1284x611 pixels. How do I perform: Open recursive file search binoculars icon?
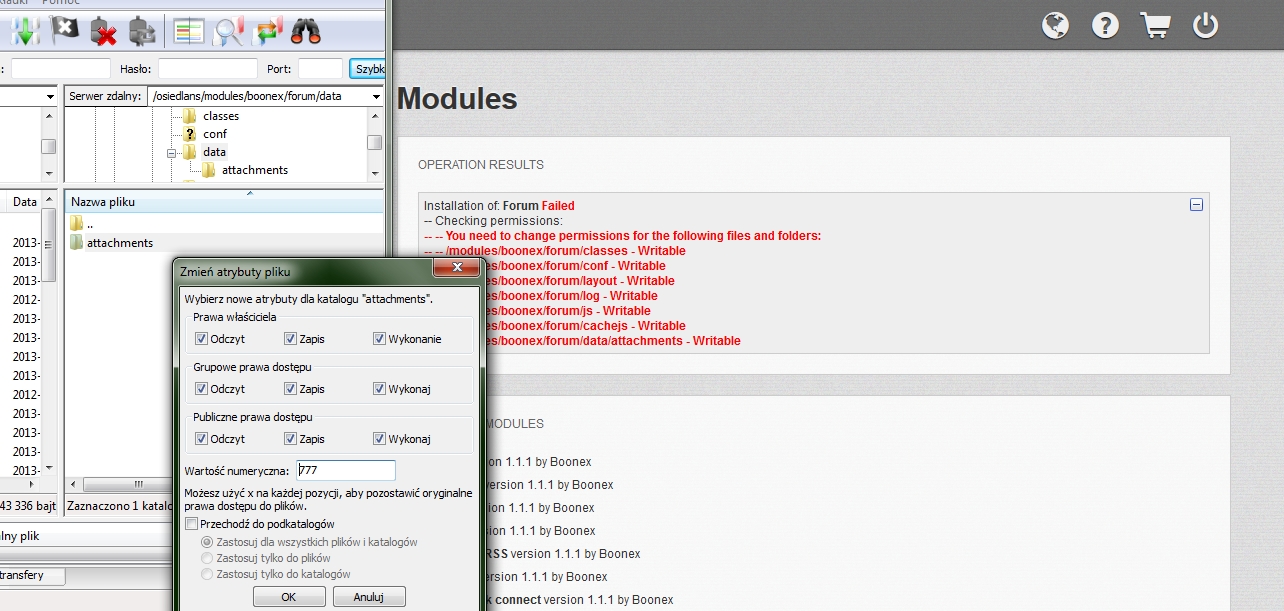click(306, 31)
